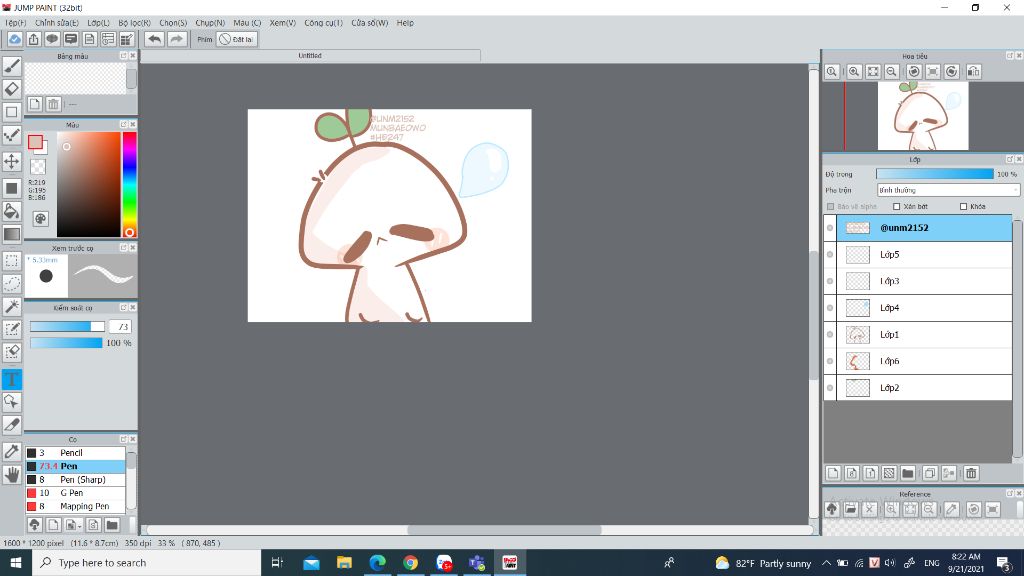Pick the Move tool with four arrows
The image size is (1024, 576).
tap(12, 161)
